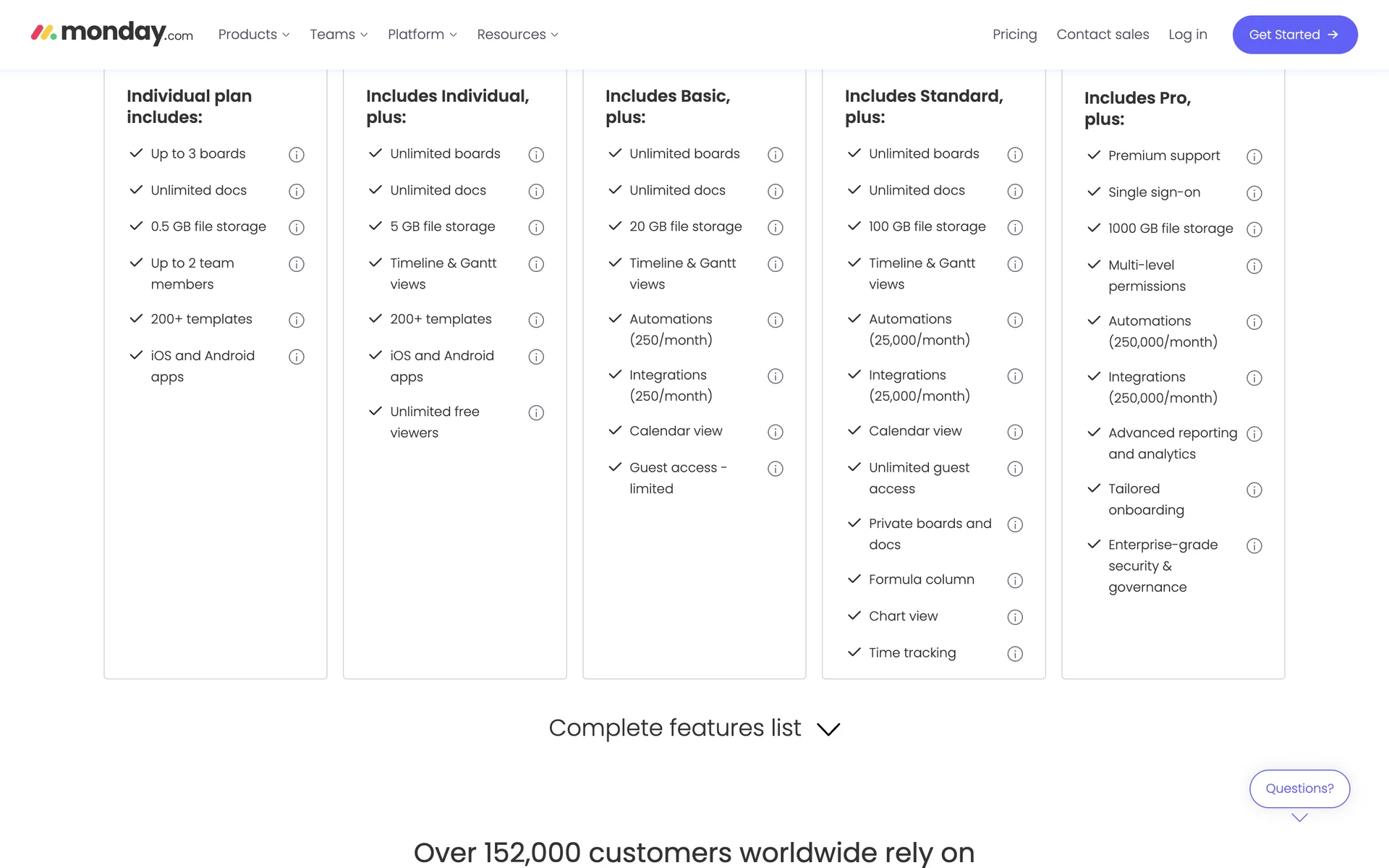Show info for 0.5 GB file storage
Screen dimensions: 1389x868
297,228
